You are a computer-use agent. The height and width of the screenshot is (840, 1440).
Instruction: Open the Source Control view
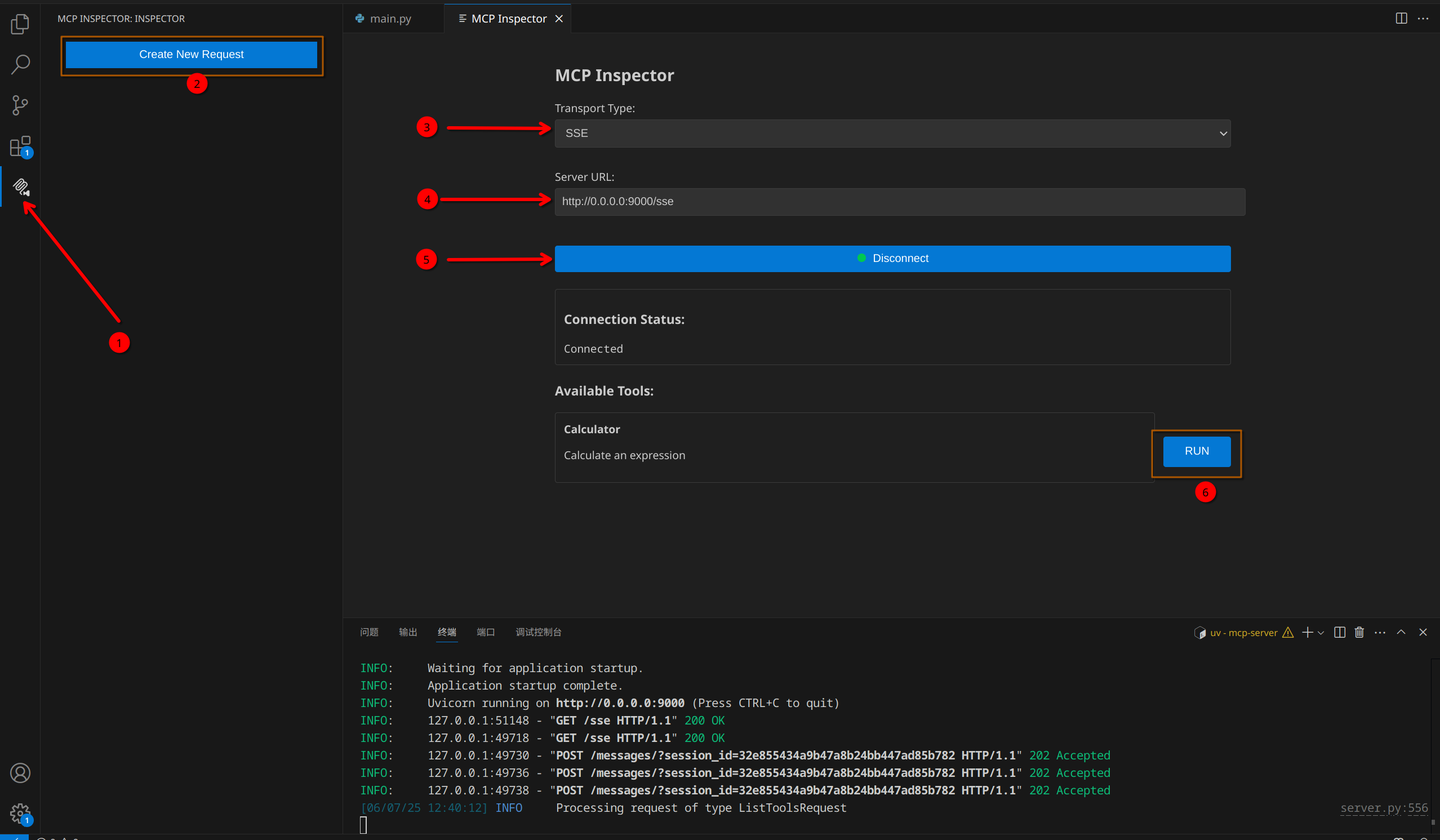pyautogui.click(x=20, y=105)
